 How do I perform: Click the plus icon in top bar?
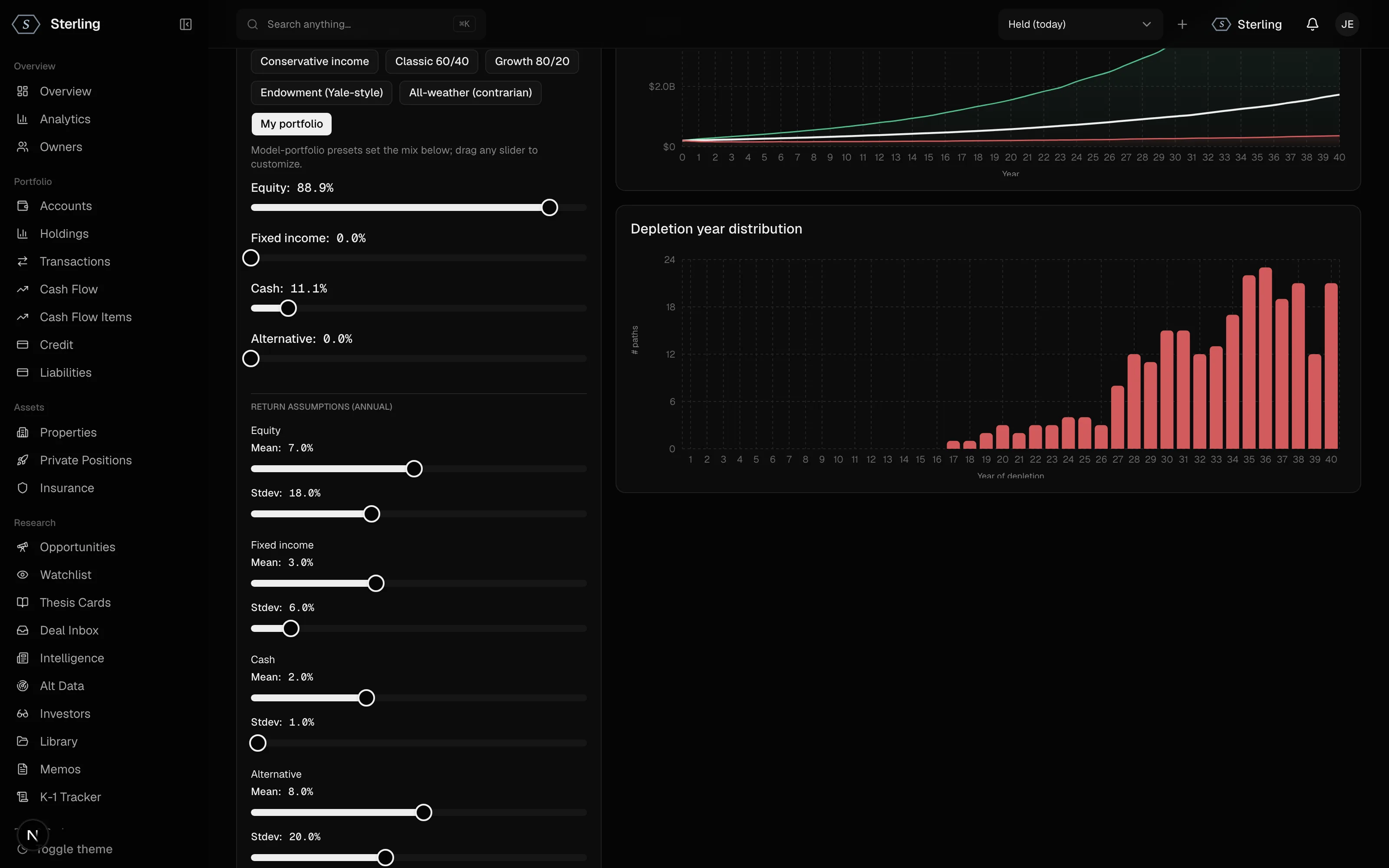1182,24
